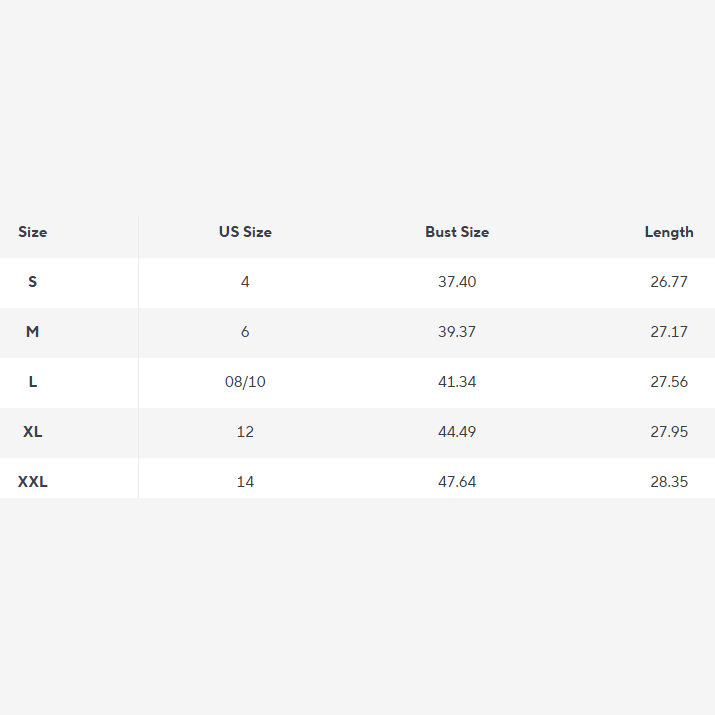Select the US Size column header
715x715 pixels.
245,232
